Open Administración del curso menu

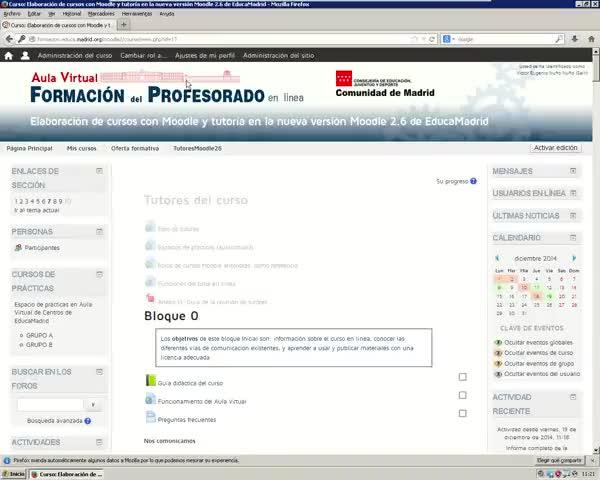click(75, 56)
